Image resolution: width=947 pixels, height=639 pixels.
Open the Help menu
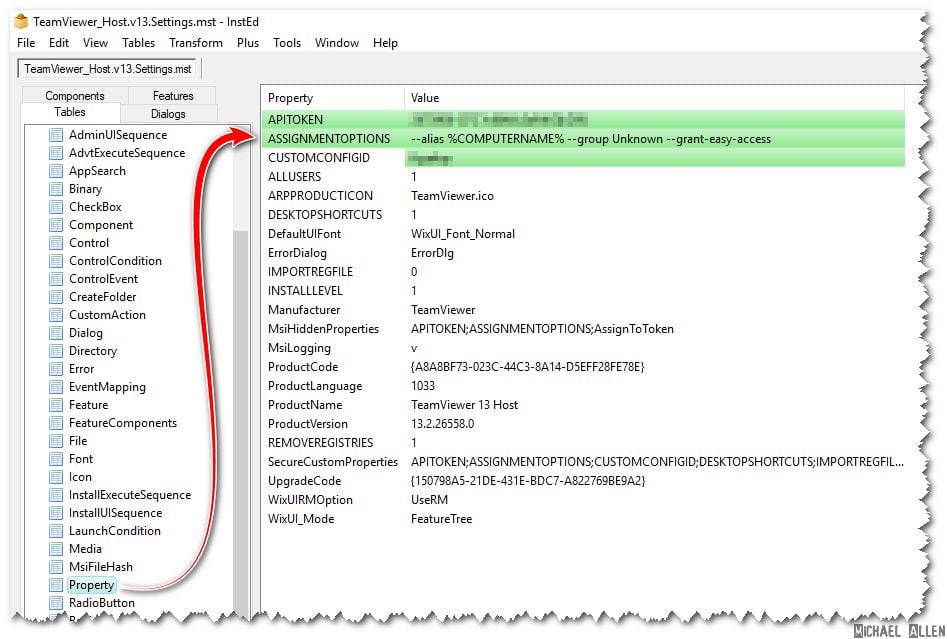click(385, 43)
